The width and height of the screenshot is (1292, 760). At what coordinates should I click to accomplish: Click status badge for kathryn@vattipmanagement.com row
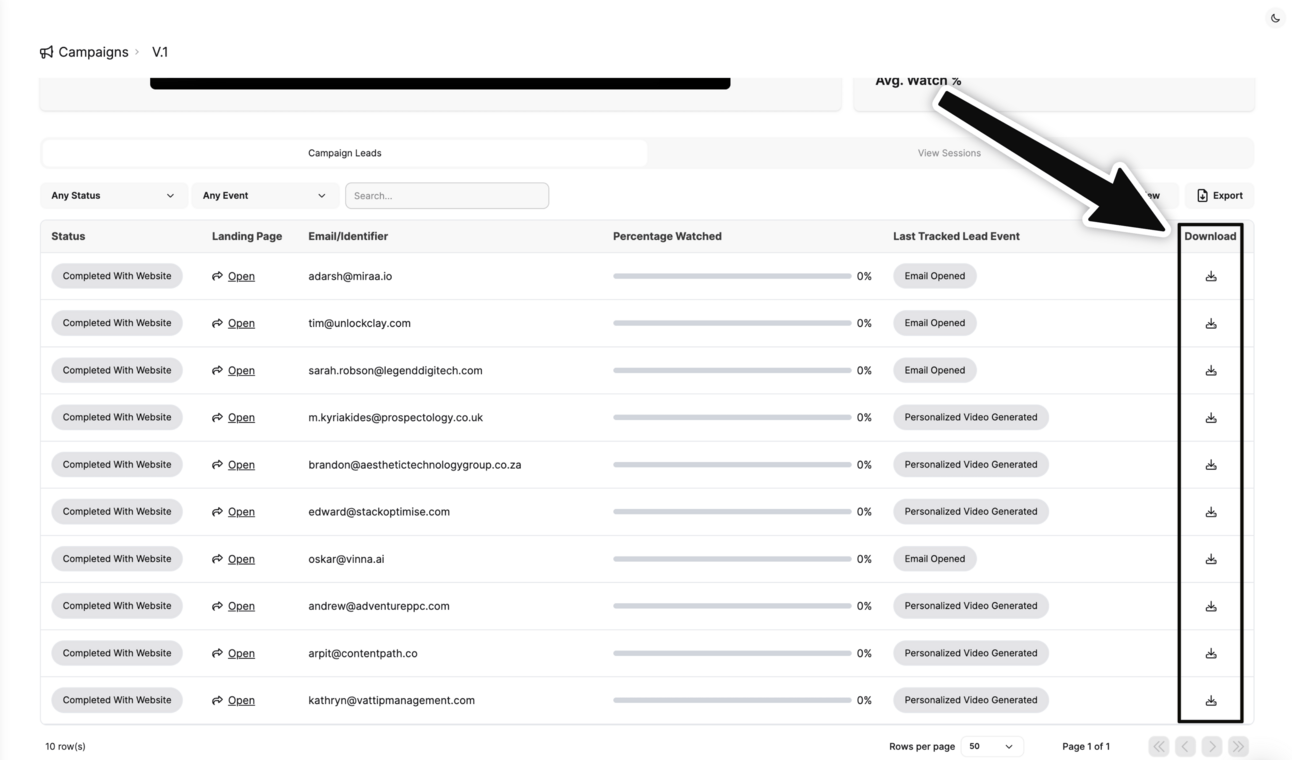click(117, 700)
